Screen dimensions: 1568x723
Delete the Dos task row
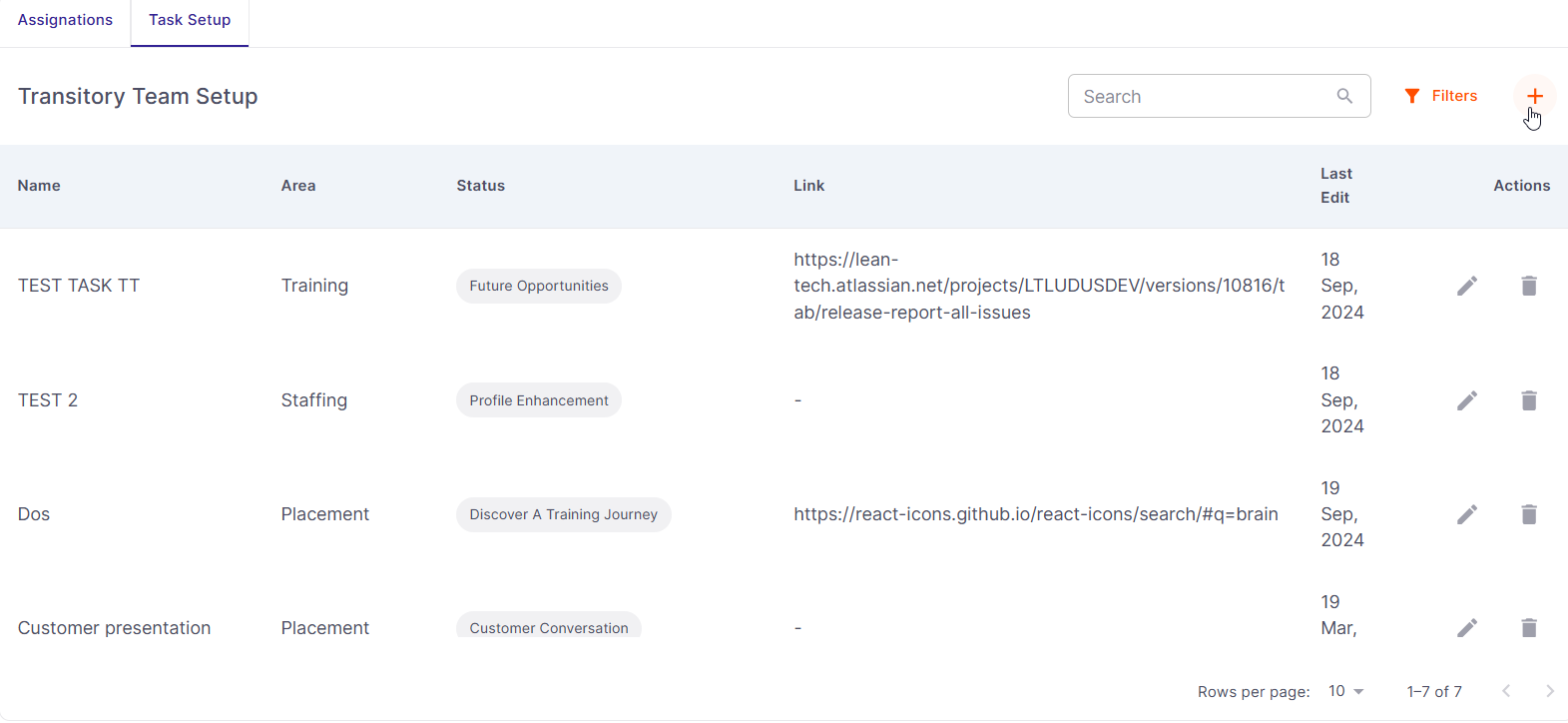(x=1528, y=514)
